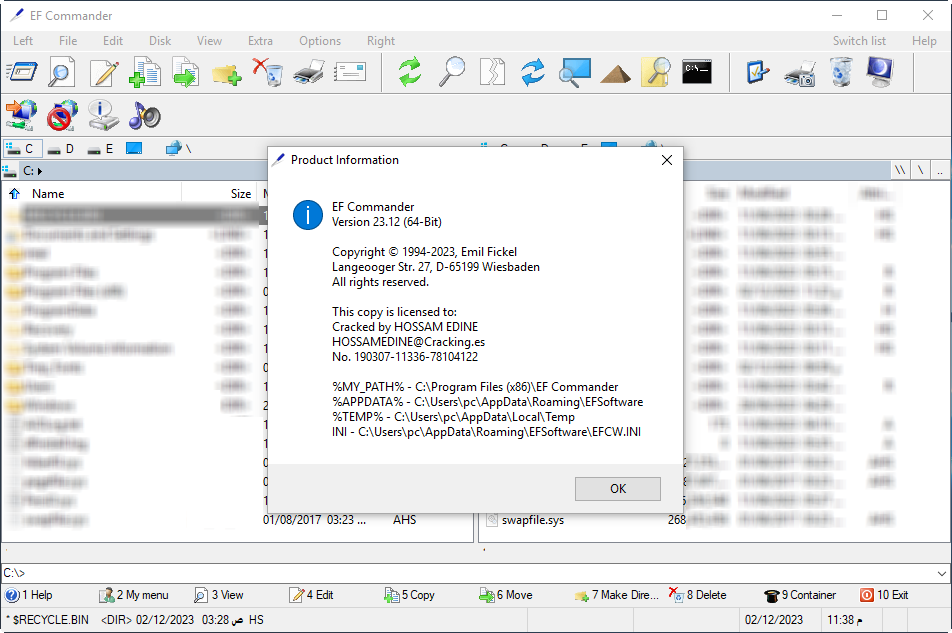Click the 4 Edit function button
The image size is (952, 633).
coord(311,595)
